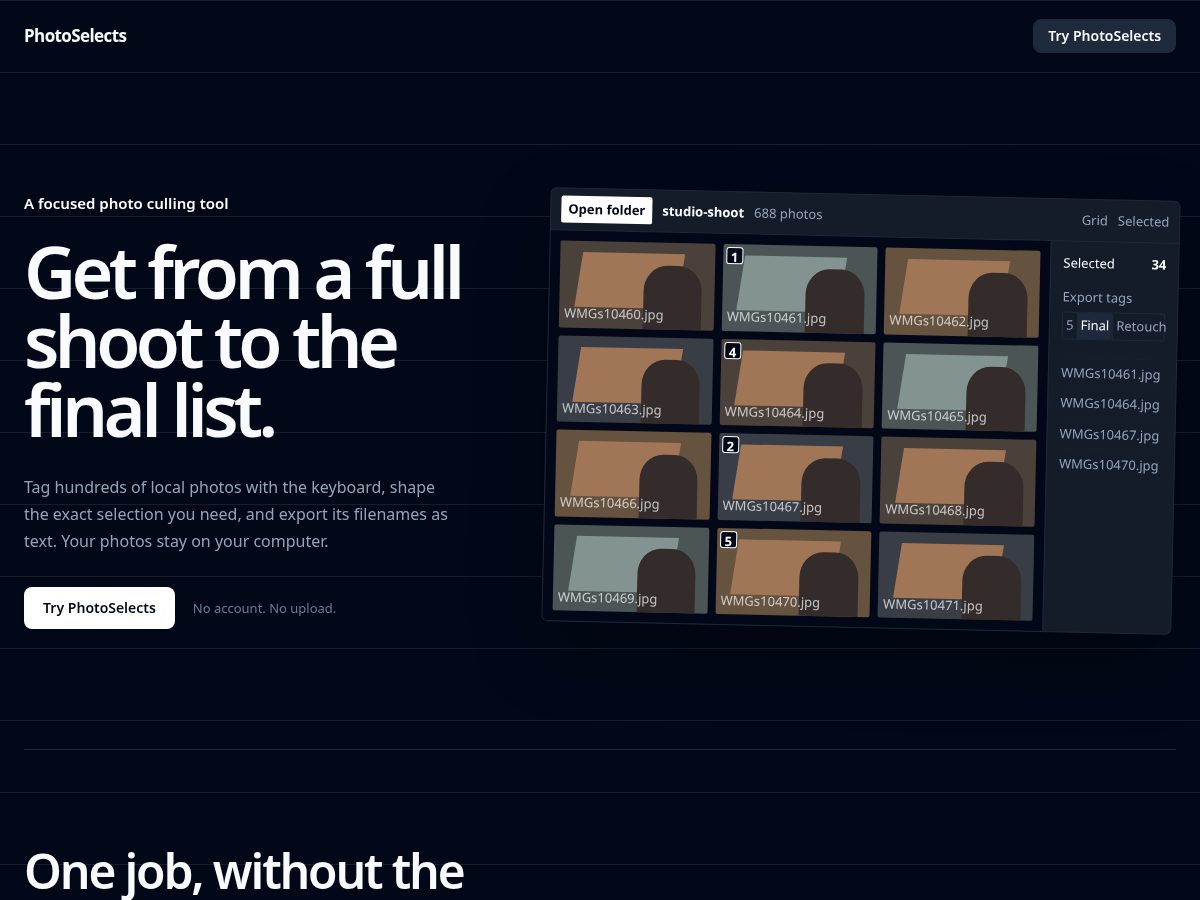Select the Final export tag
The height and width of the screenshot is (900, 1200).
pyautogui.click(x=1095, y=326)
